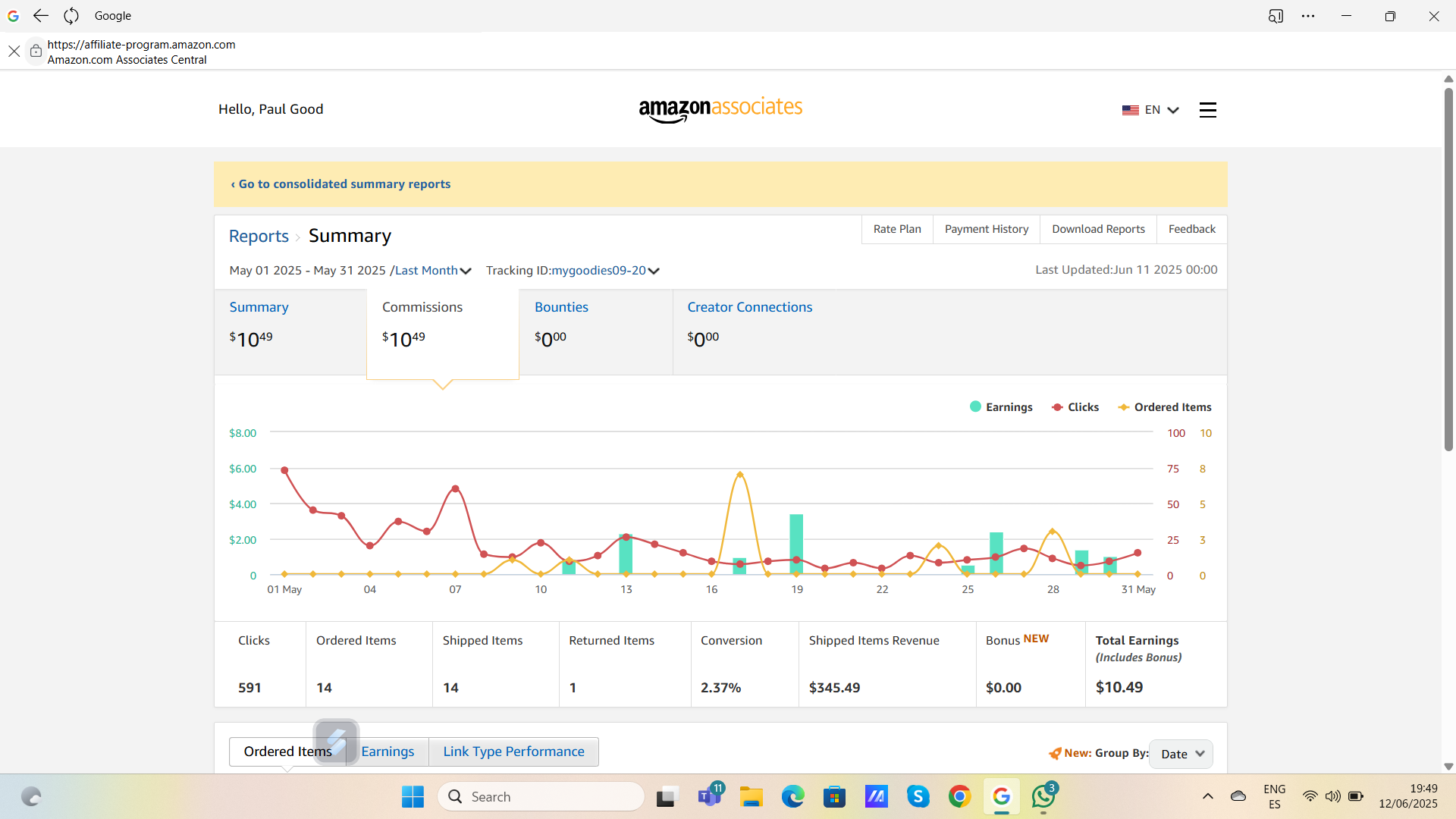
Task: Click the Google G logo in title bar
Action: (x=13, y=15)
